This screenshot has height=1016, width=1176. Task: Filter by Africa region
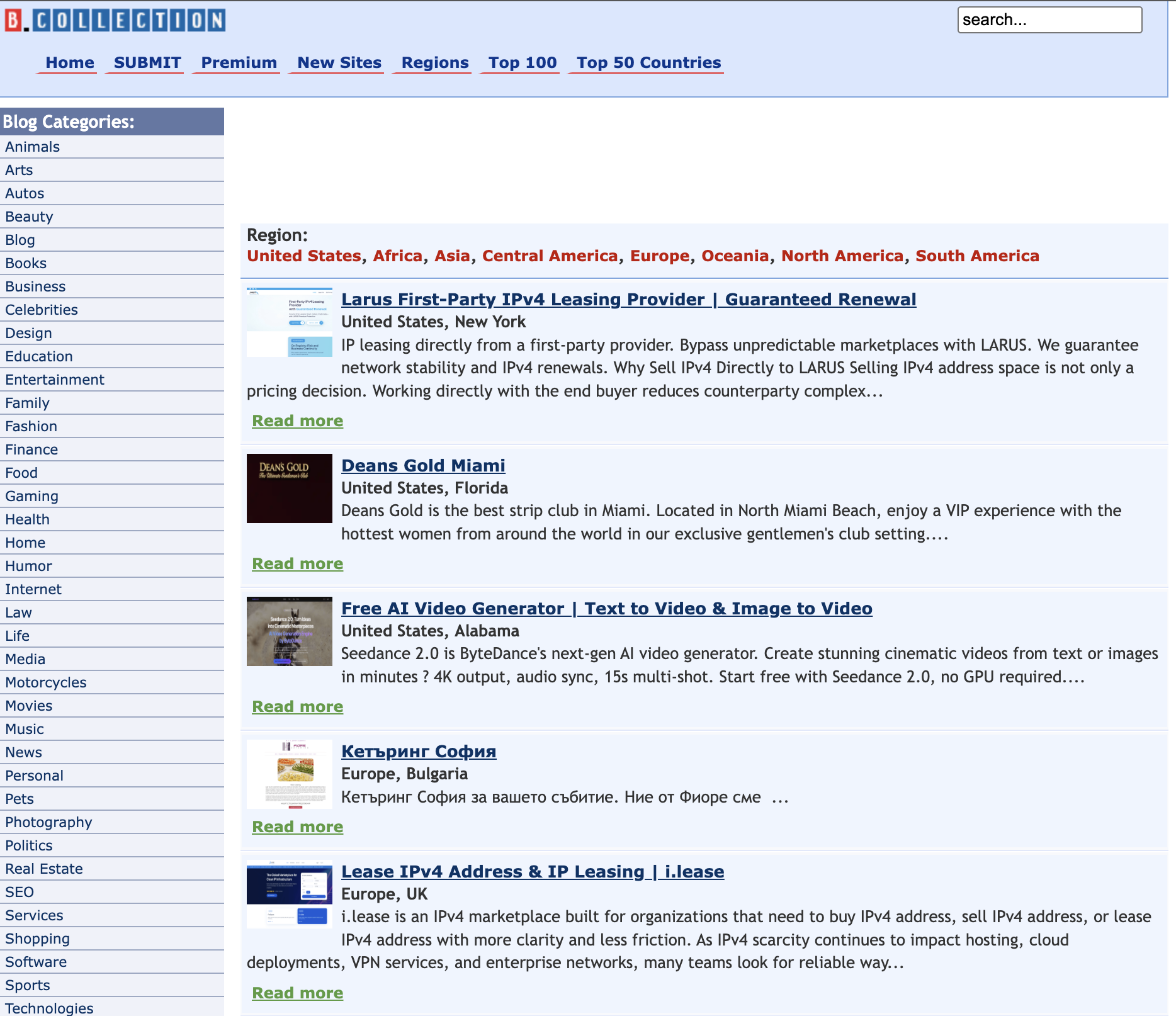pyautogui.click(x=398, y=256)
